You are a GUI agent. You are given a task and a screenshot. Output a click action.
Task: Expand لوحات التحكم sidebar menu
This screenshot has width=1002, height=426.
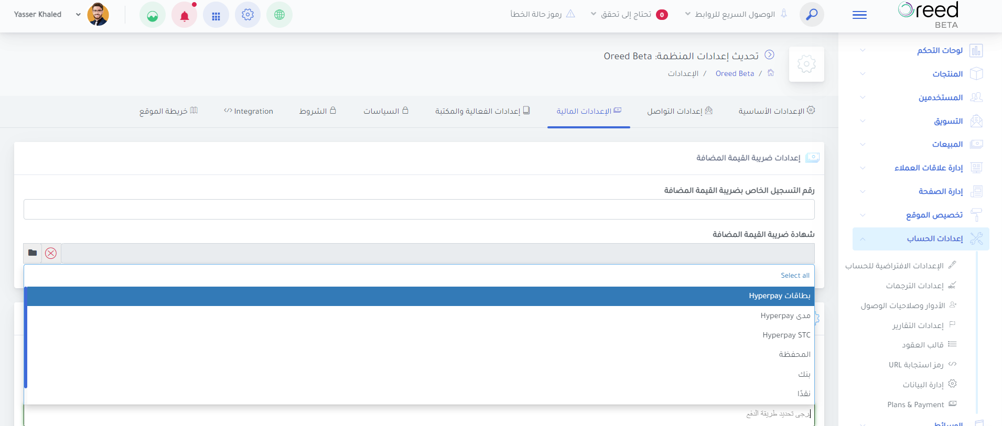pyautogui.click(x=863, y=50)
